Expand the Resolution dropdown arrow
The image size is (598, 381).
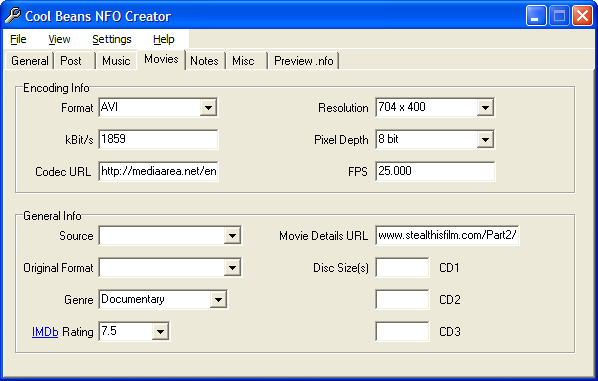pos(485,108)
